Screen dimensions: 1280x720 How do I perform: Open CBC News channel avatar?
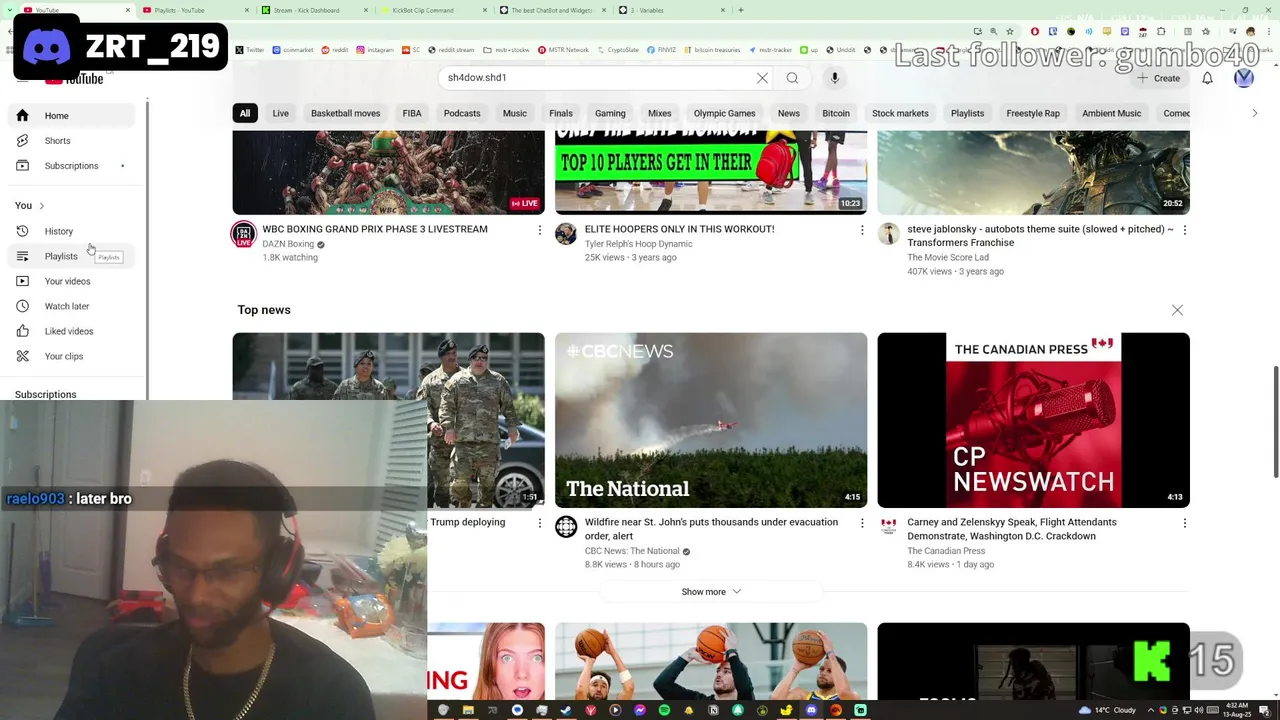(566, 527)
